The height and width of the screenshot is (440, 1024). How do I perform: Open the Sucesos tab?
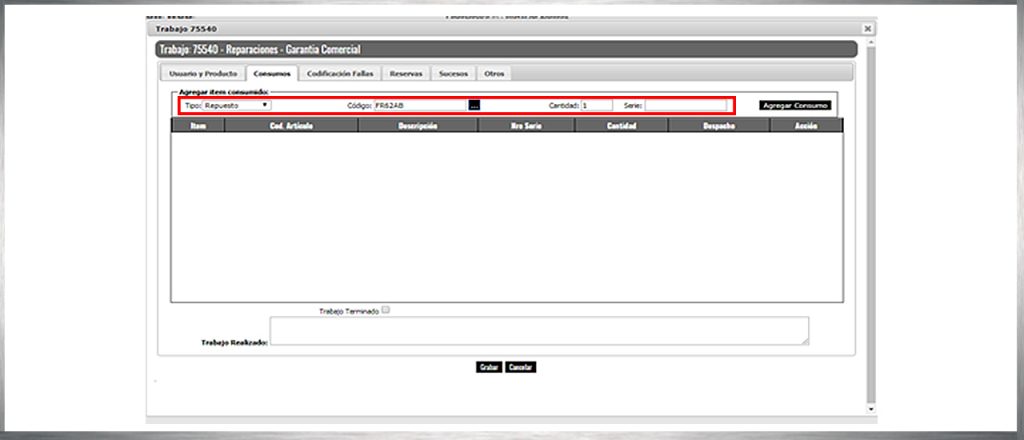[x=453, y=74]
